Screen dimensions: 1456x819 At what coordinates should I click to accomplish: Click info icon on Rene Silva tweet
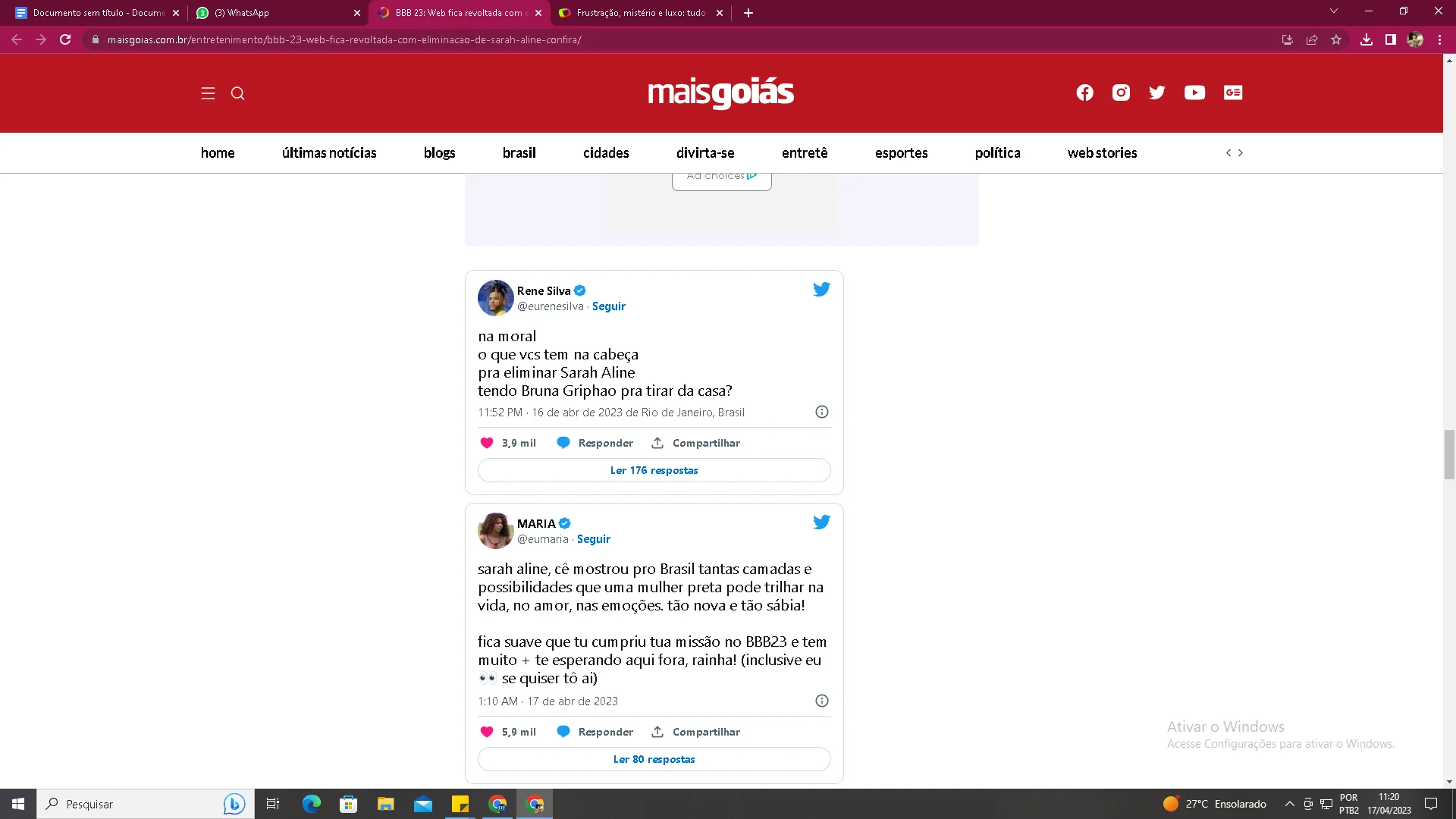tap(821, 412)
